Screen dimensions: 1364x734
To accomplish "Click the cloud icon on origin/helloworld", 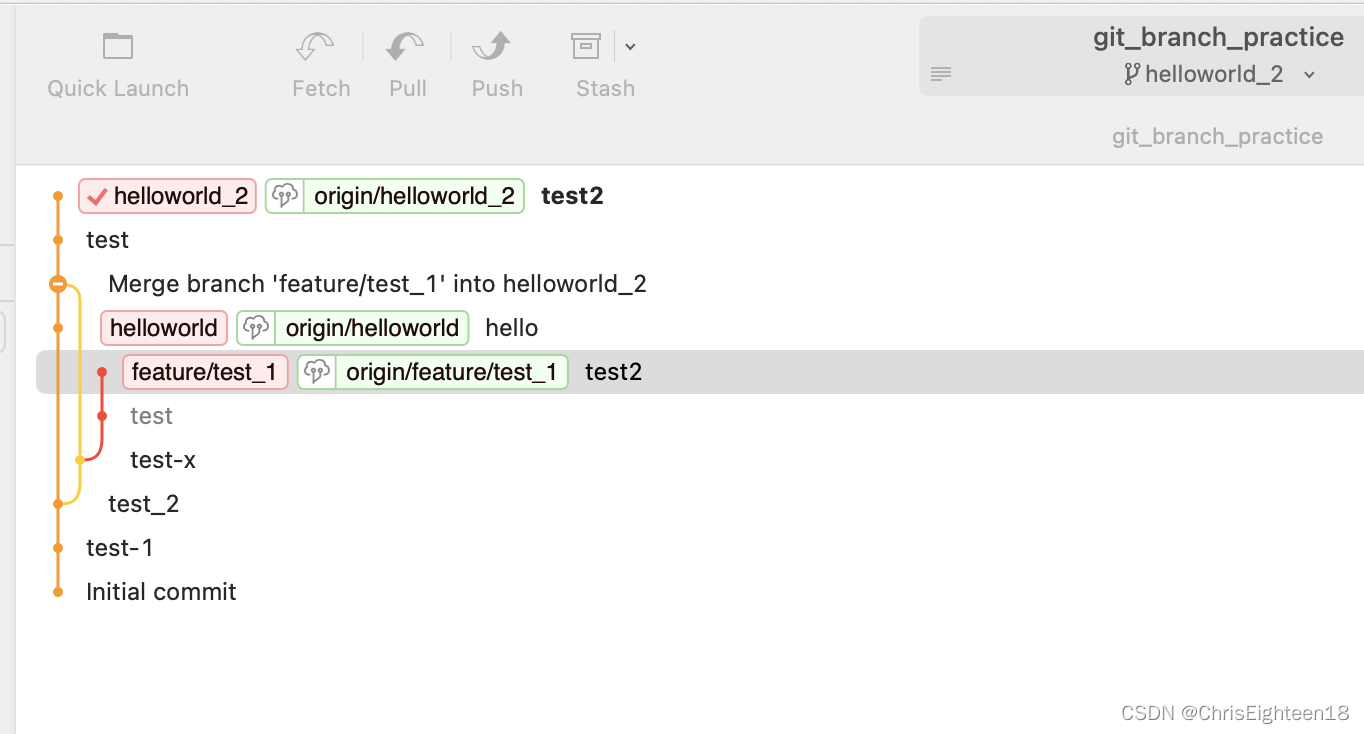I will coord(257,328).
